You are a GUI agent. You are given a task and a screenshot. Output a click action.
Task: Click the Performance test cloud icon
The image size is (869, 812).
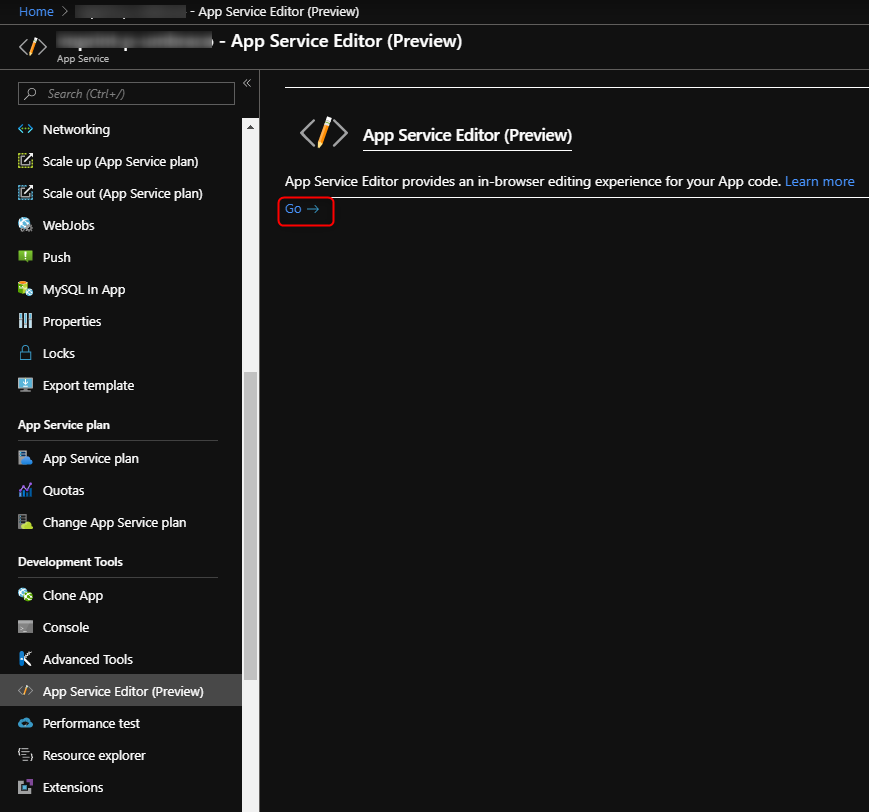click(26, 723)
